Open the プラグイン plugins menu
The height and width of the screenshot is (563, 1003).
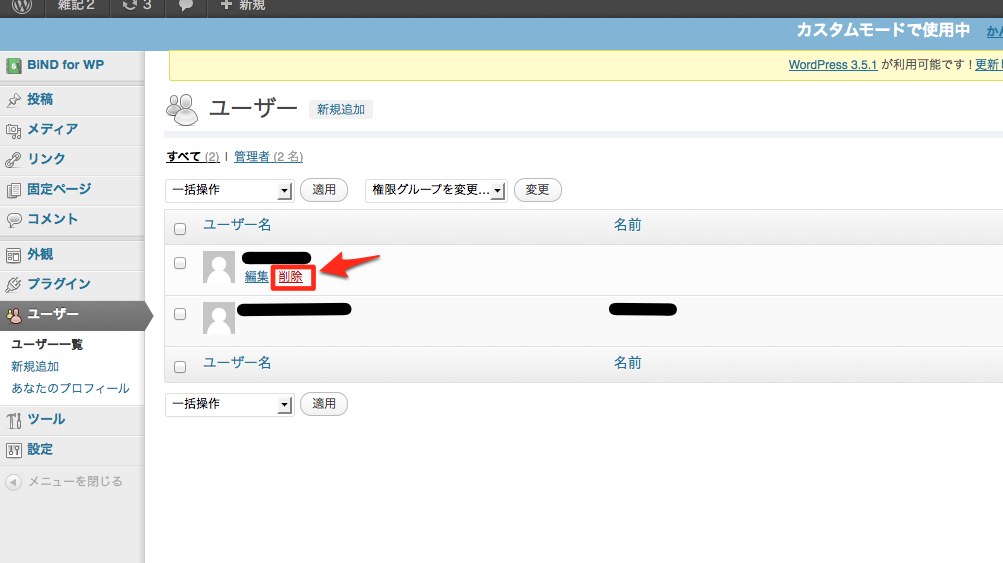point(58,284)
